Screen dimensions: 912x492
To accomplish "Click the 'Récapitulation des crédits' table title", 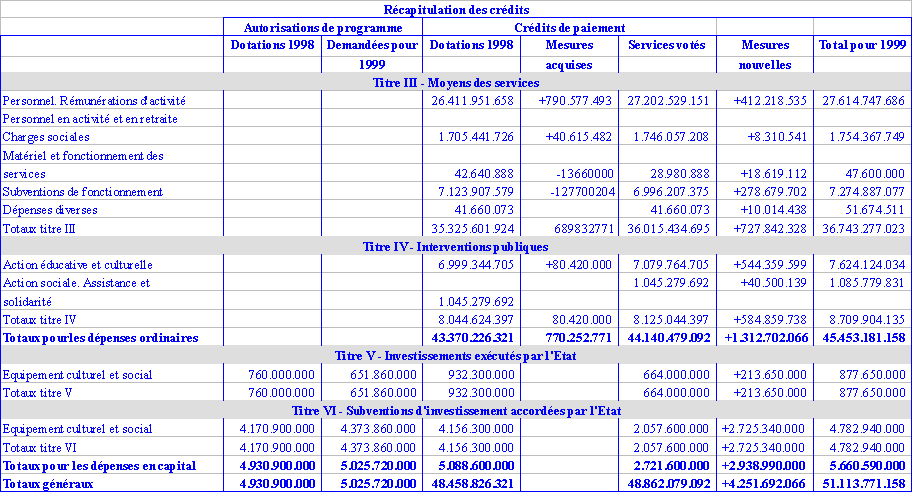I will click(456, 9).
